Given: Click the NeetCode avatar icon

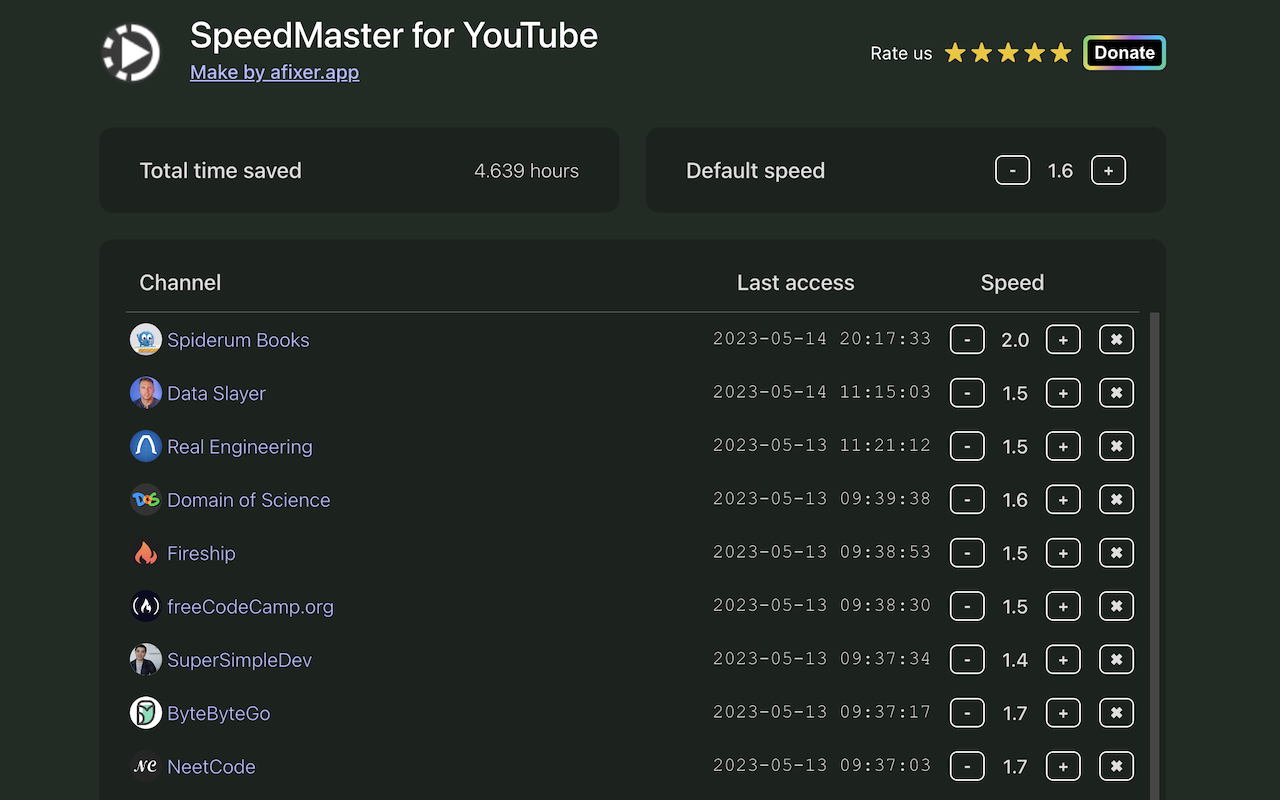Looking at the screenshot, I should click(146, 766).
